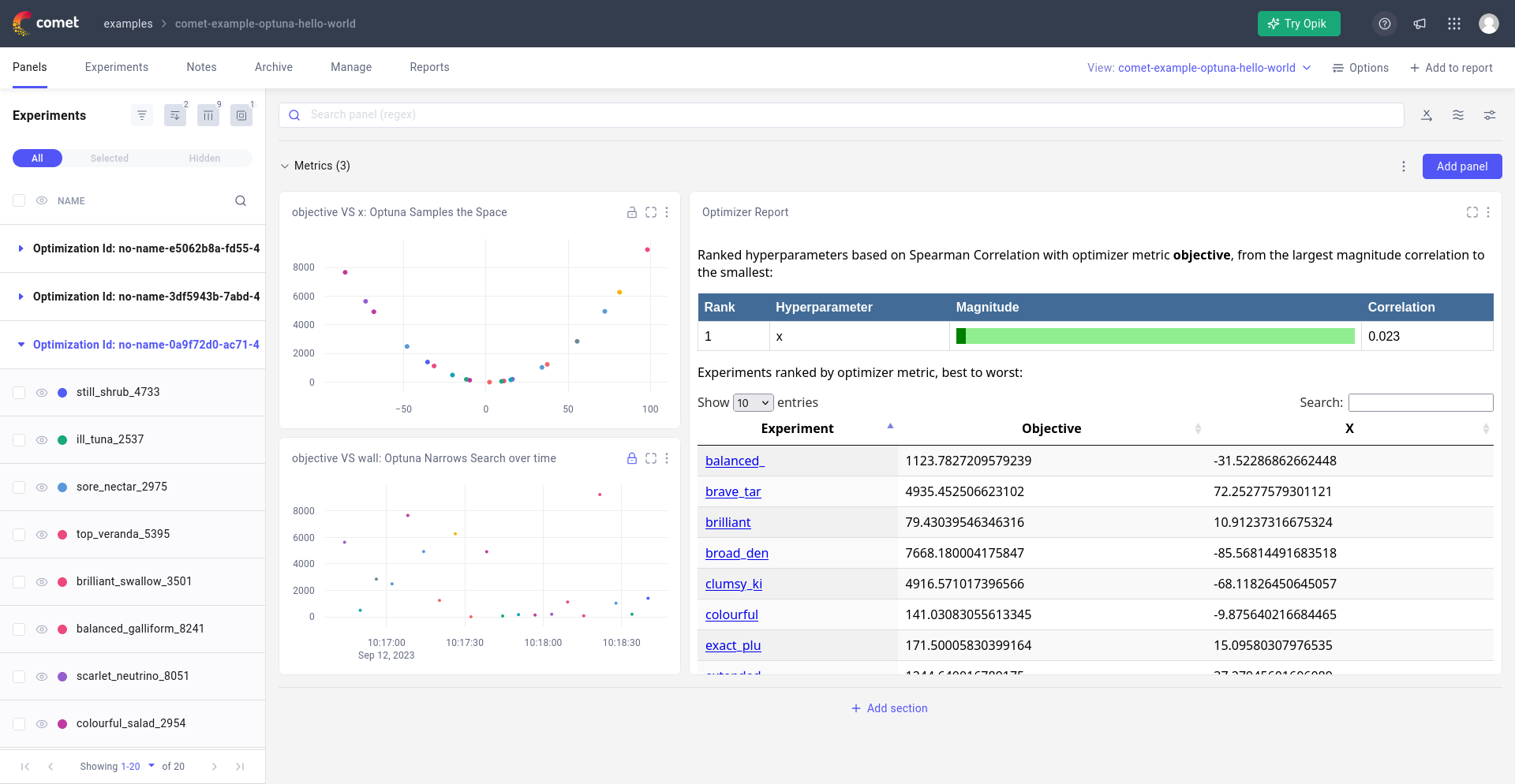The height and width of the screenshot is (784, 1515).
Task: Select the ignore outliers icon above the panels
Action: tap(1427, 115)
